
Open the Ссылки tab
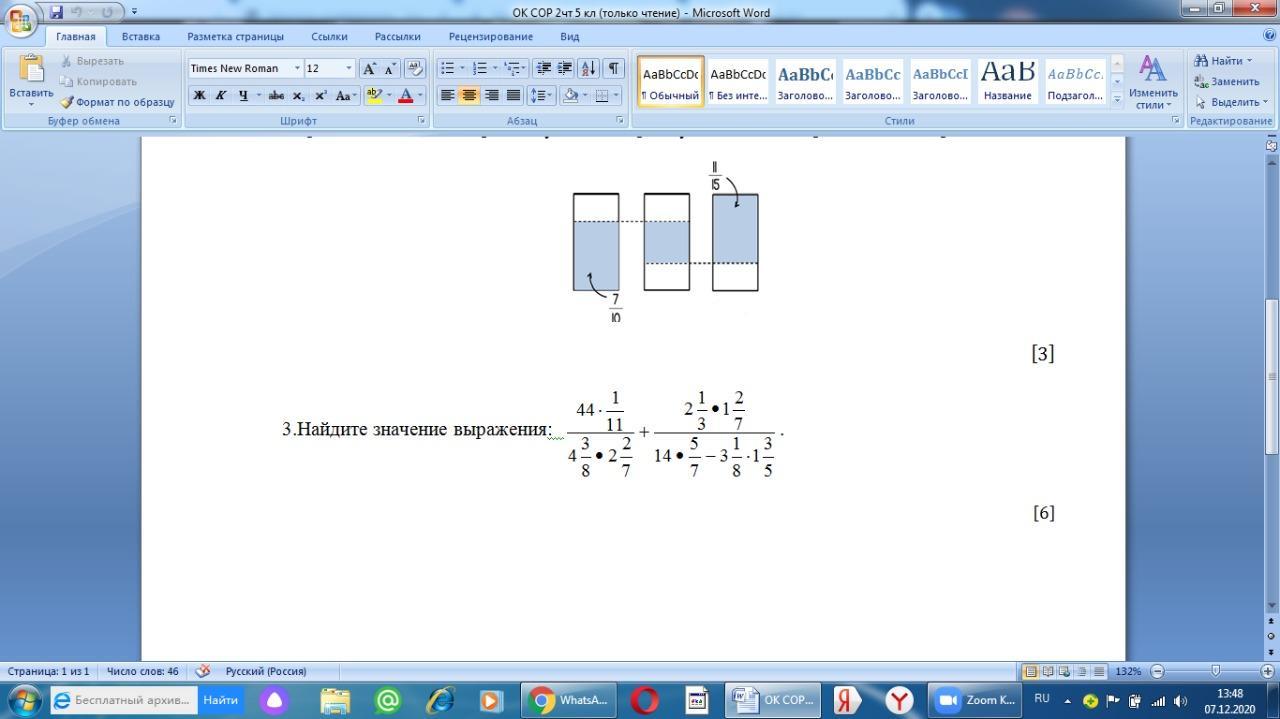pyautogui.click(x=329, y=36)
